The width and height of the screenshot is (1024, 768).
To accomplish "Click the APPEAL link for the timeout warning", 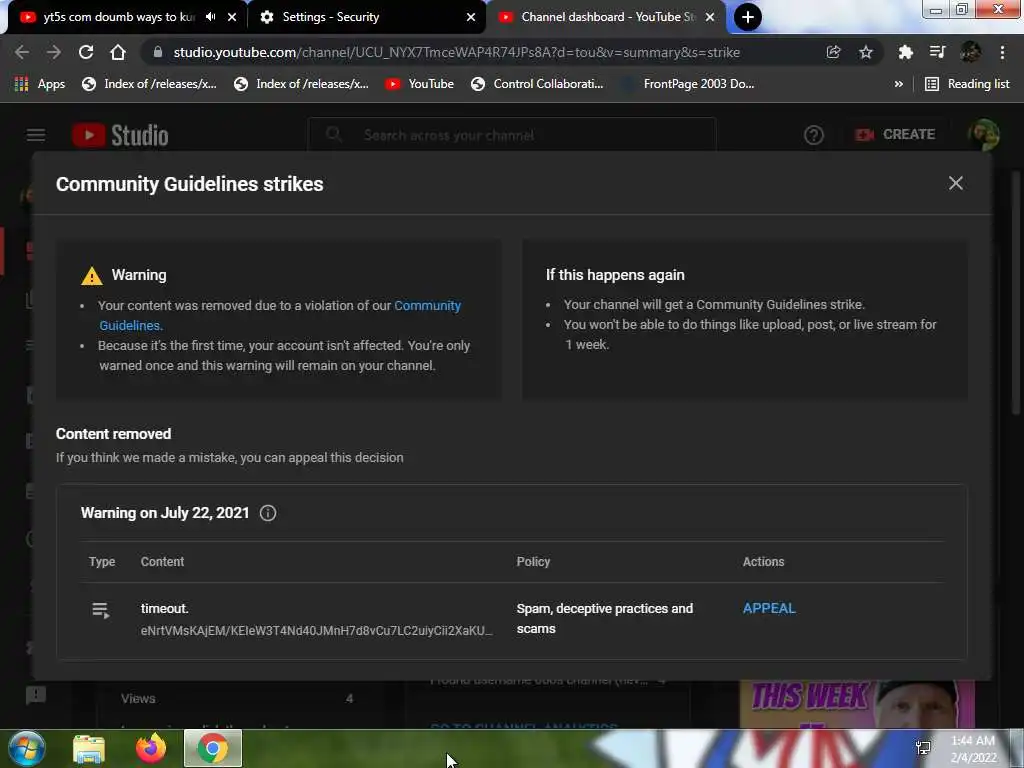I will (769, 608).
